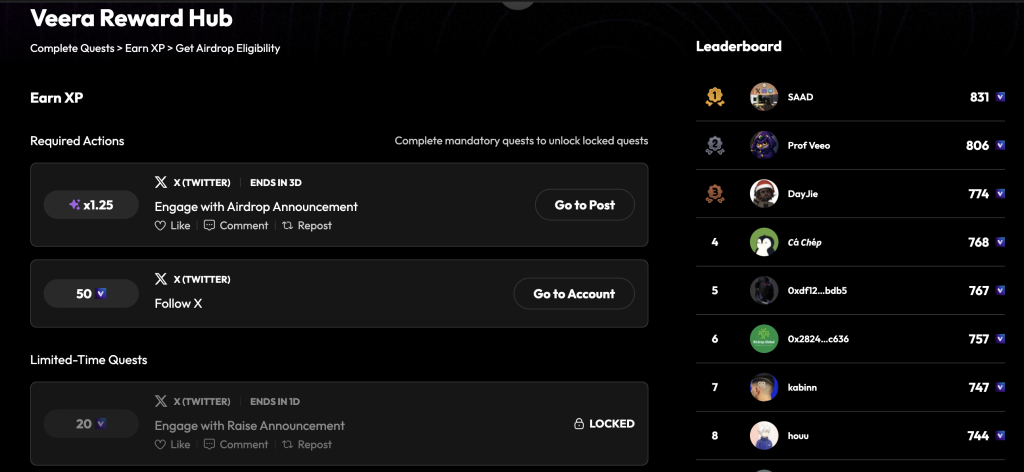The width and height of the screenshot is (1024, 472).
Task: Click the XP token icon beside 831
Action: (1000, 97)
